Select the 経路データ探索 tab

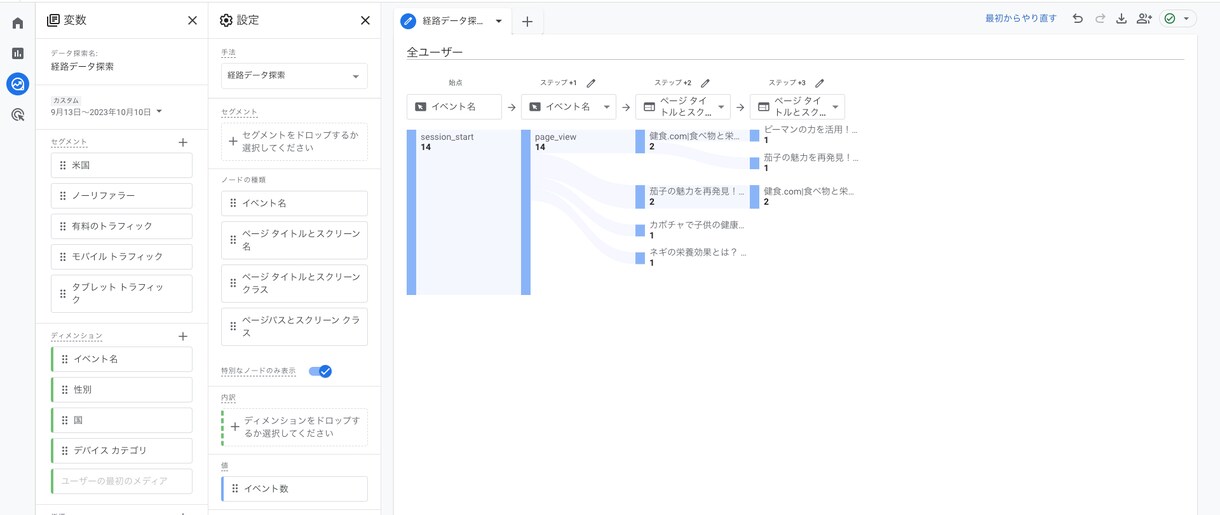tap(452, 21)
